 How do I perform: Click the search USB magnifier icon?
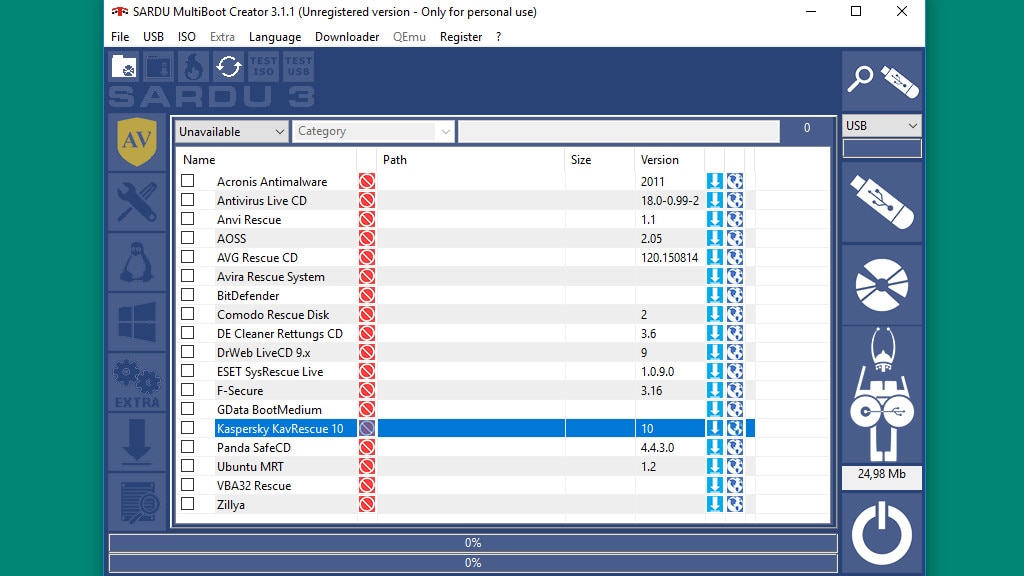(882, 80)
